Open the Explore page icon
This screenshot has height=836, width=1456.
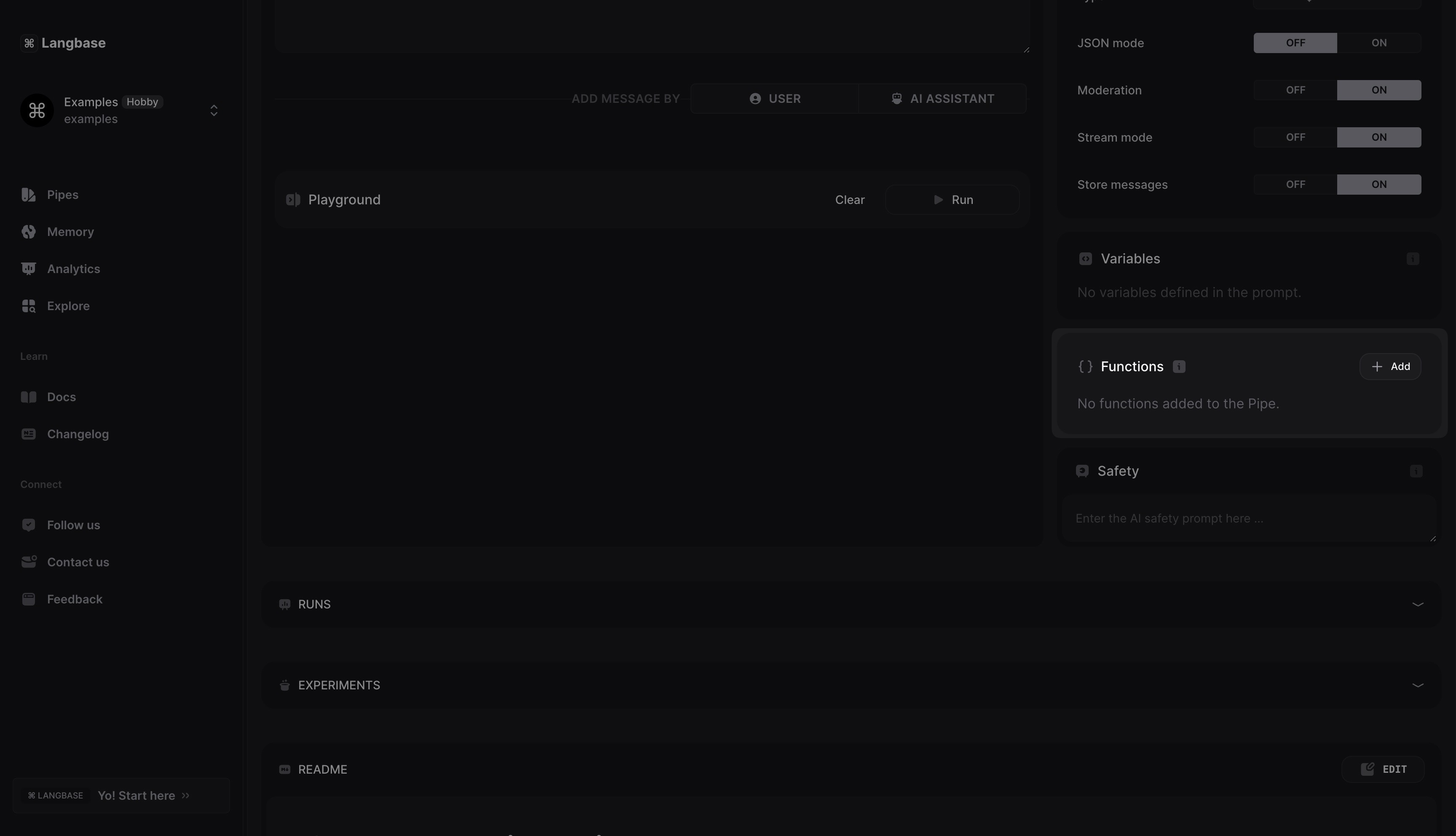[x=29, y=306]
